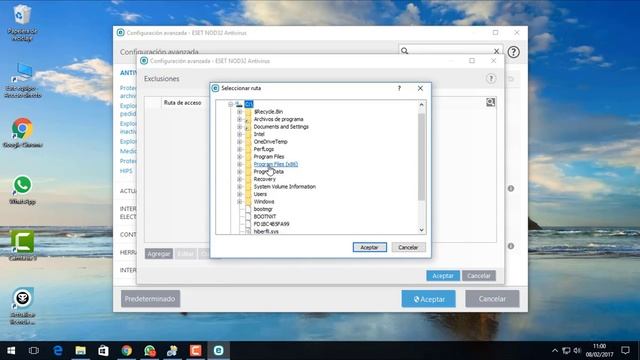Image resolution: width=640 pixels, height=360 pixels.
Task: Select the Program Files folder
Action: click(x=269, y=157)
